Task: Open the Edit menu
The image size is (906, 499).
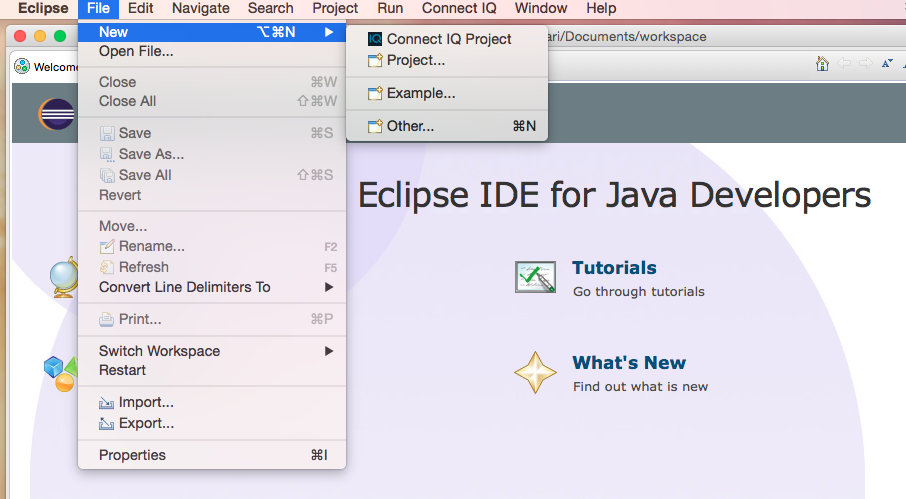Action: 140,9
